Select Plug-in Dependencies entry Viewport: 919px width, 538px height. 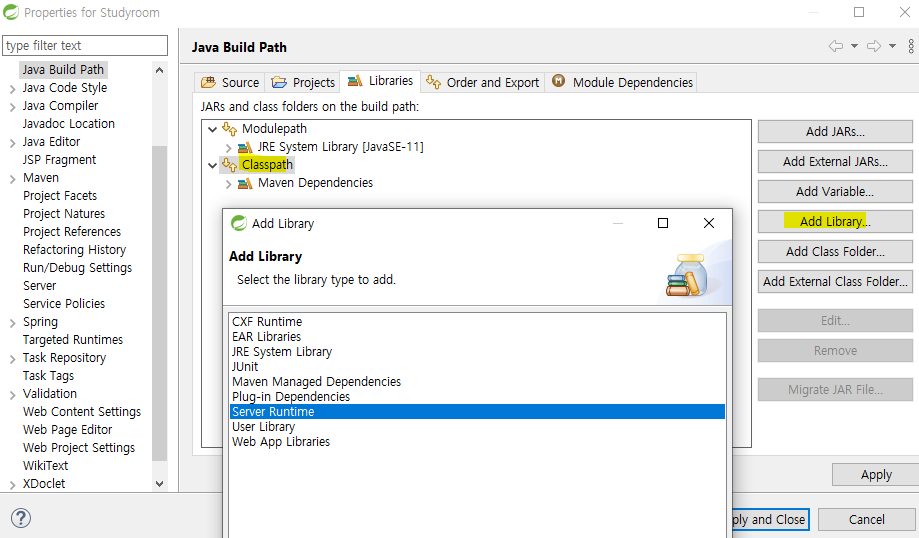point(477,397)
